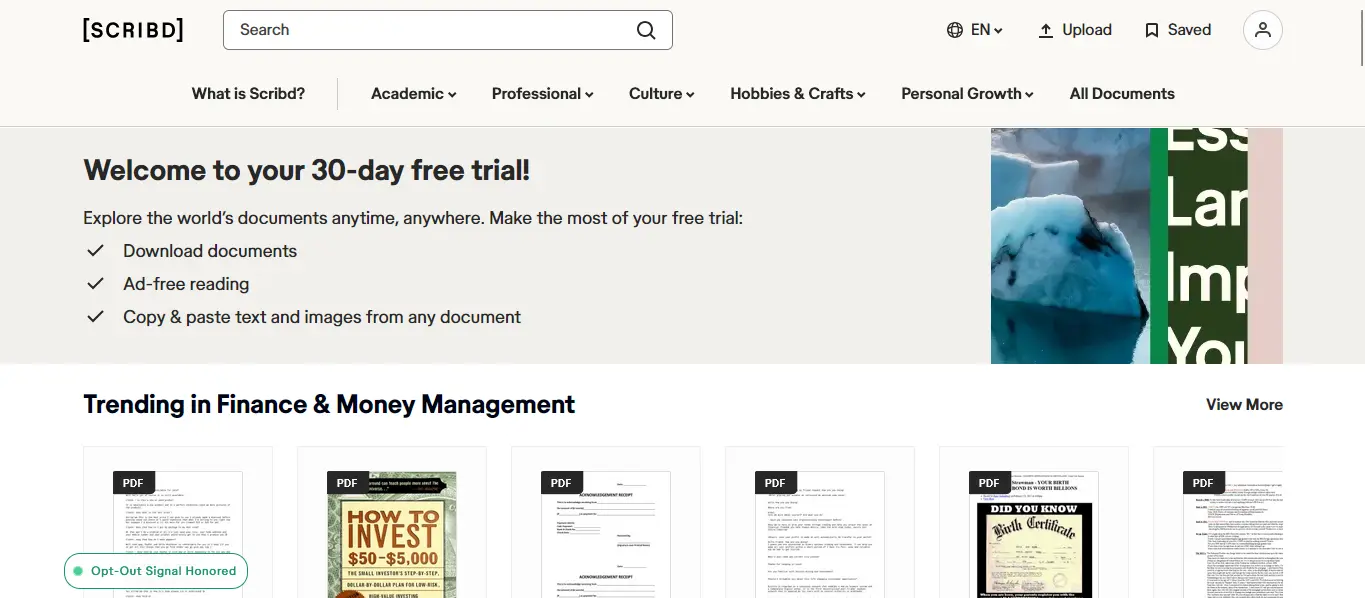Viewport: 1365px width, 598px height.
Task: Open the Saved label text
Action: tap(1189, 30)
